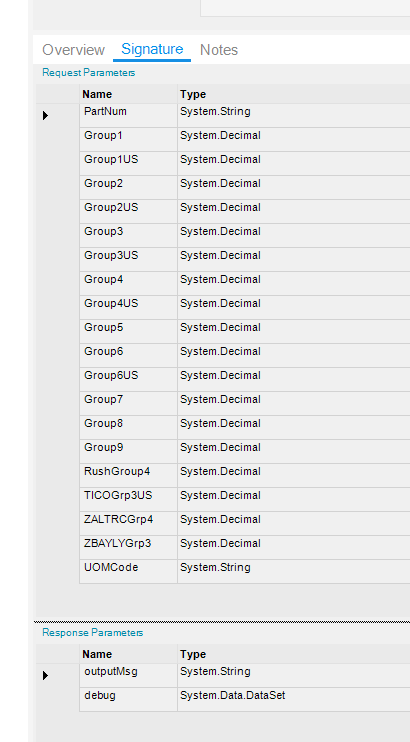The width and height of the screenshot is (410, 742).
Task: Click the row header left of debug
Action: click(57, 699)
